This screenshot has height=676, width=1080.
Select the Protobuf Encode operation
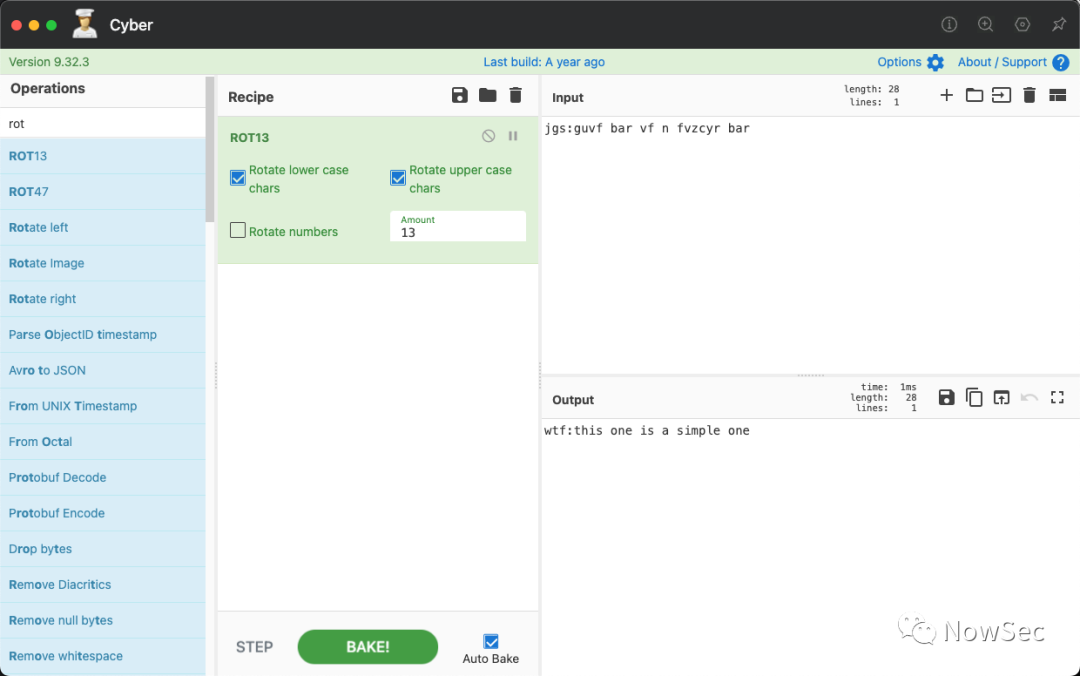point(103,513)
